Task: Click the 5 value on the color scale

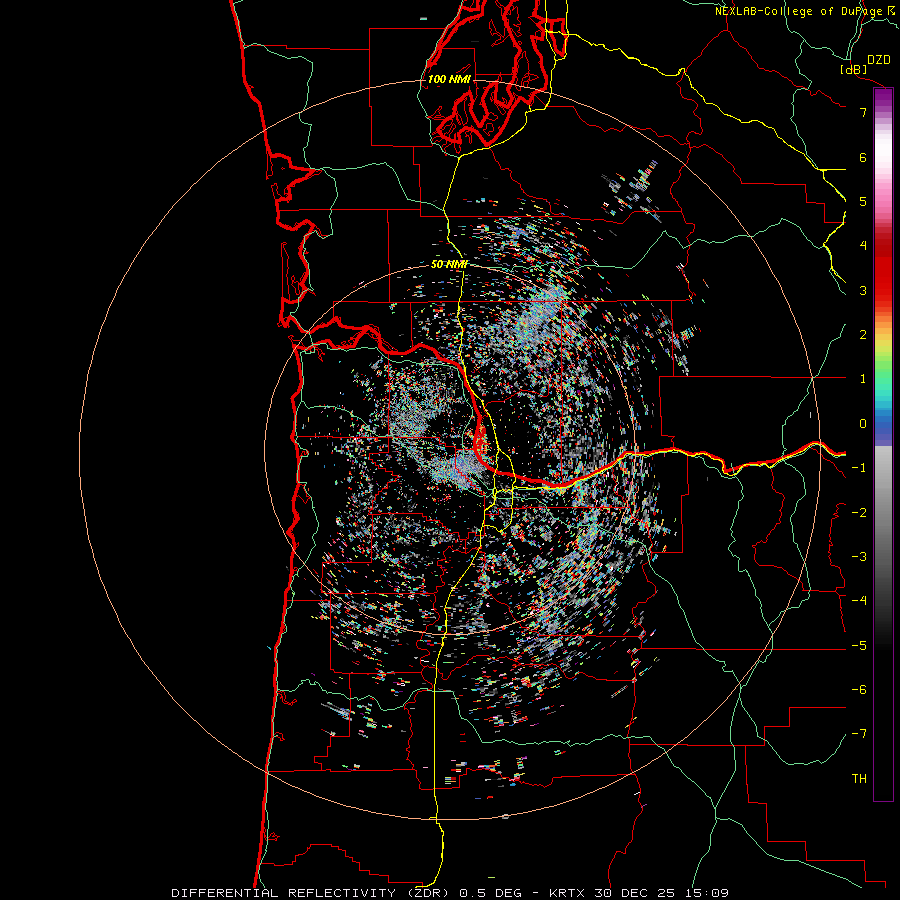Action: click(x=863, y=201)
